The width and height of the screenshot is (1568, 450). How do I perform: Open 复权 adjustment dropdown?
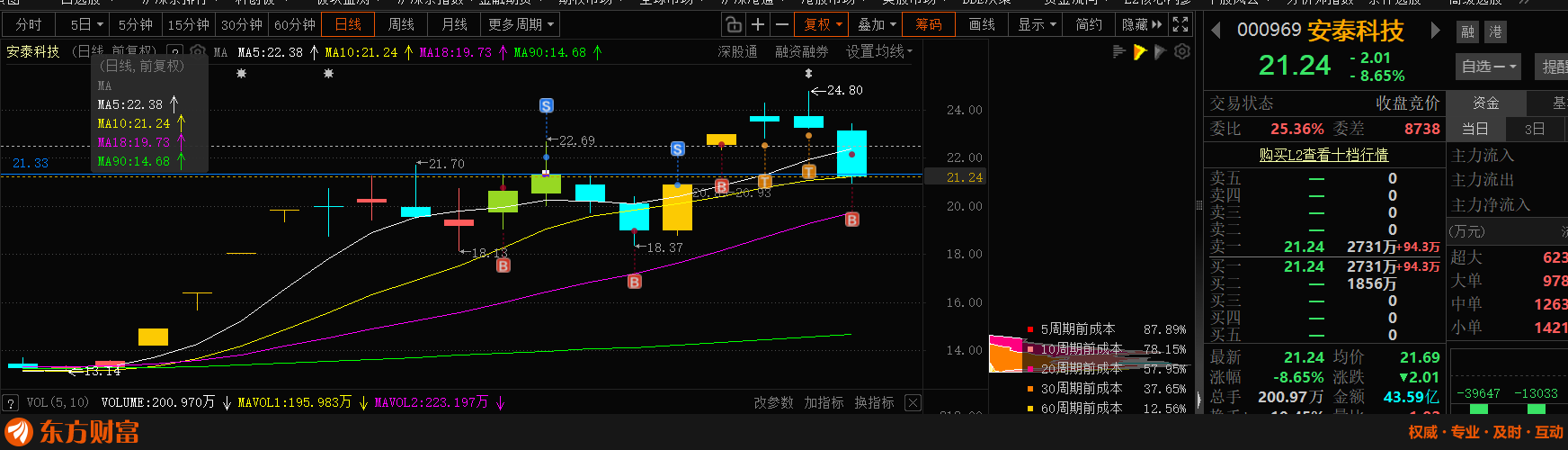click(823, 24)
